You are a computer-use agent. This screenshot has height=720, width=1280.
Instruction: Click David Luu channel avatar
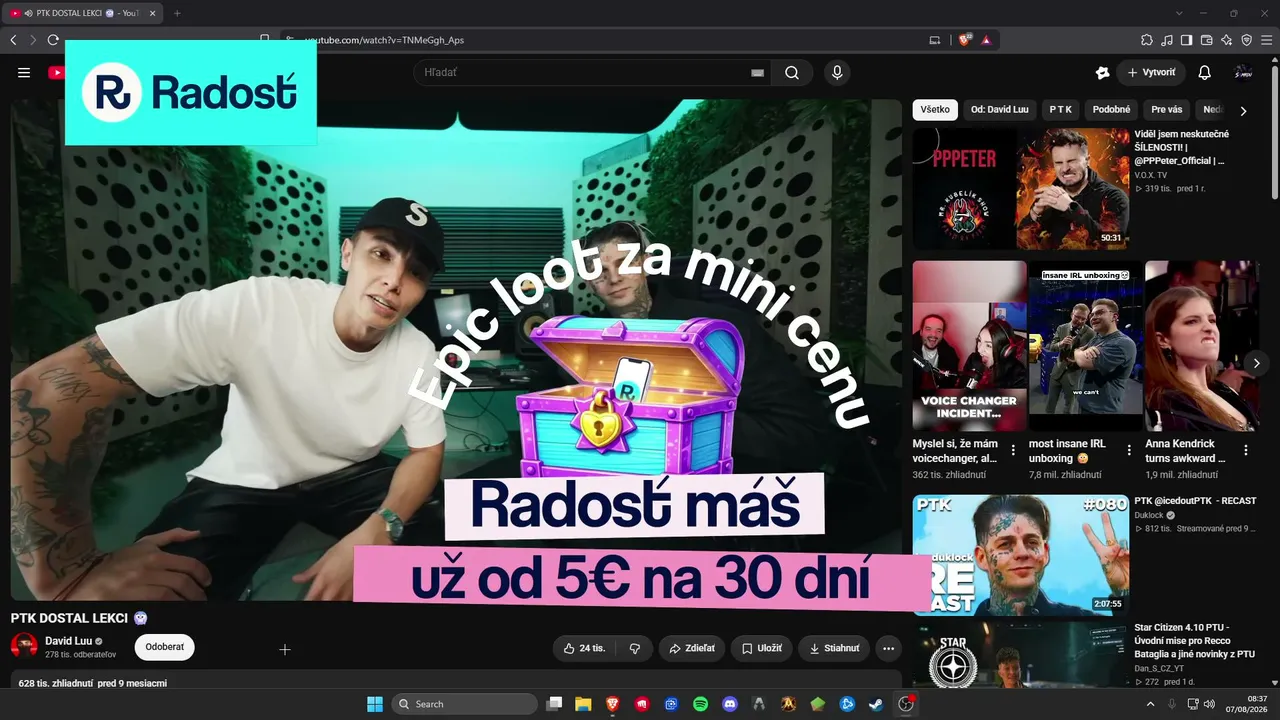24,646
